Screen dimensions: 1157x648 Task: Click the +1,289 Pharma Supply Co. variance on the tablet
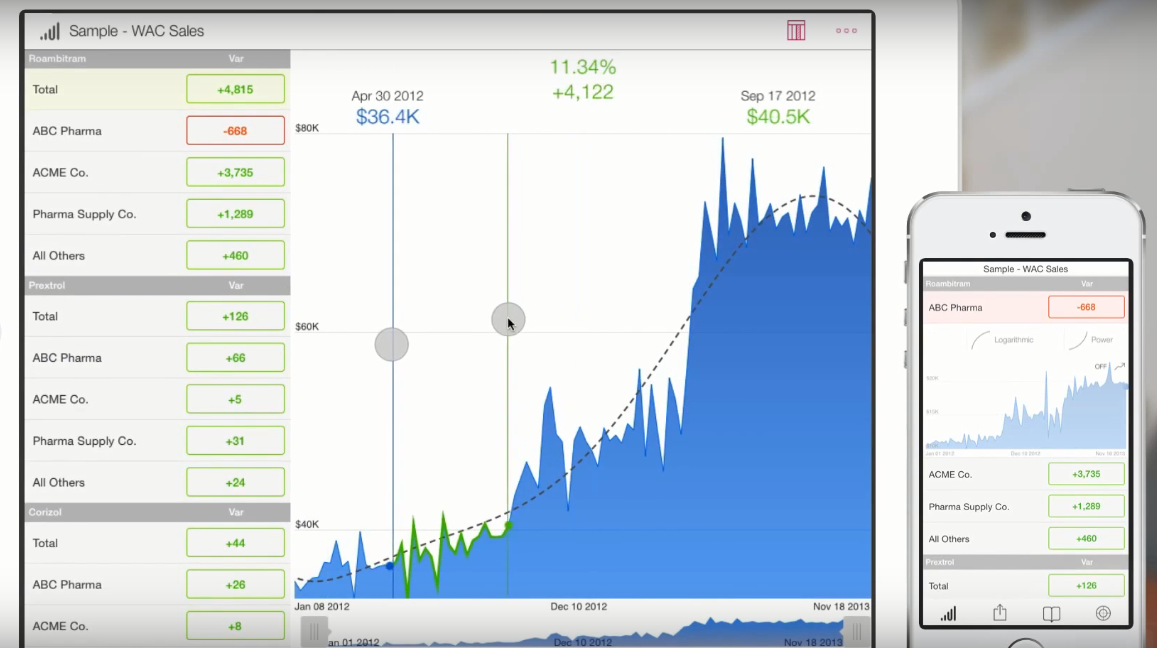(235, 214)
